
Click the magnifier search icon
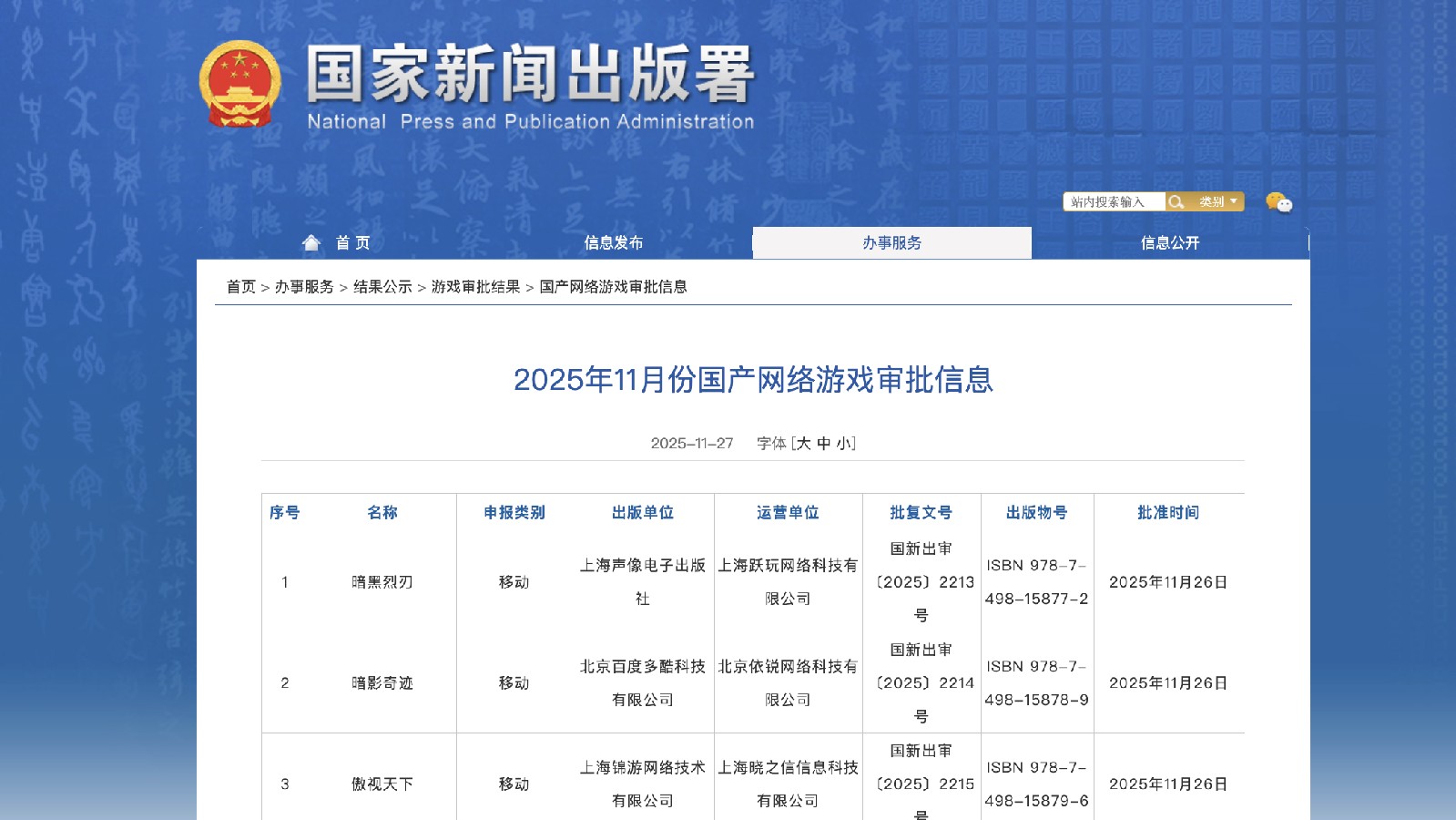pyautogui.click(x=1176, y=201)
